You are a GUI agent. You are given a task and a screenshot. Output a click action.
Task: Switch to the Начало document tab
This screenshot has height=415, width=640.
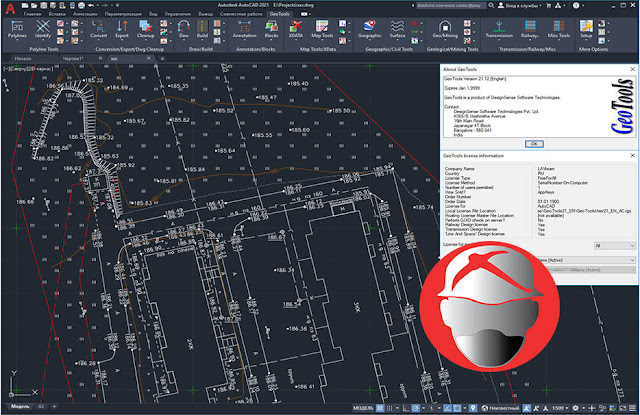click(23, 58)
